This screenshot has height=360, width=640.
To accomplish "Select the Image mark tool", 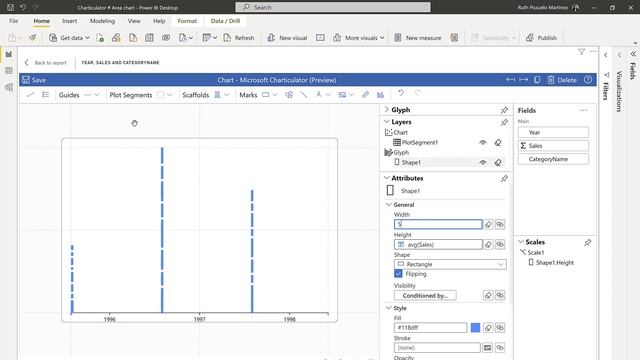I will pos(342,95).
